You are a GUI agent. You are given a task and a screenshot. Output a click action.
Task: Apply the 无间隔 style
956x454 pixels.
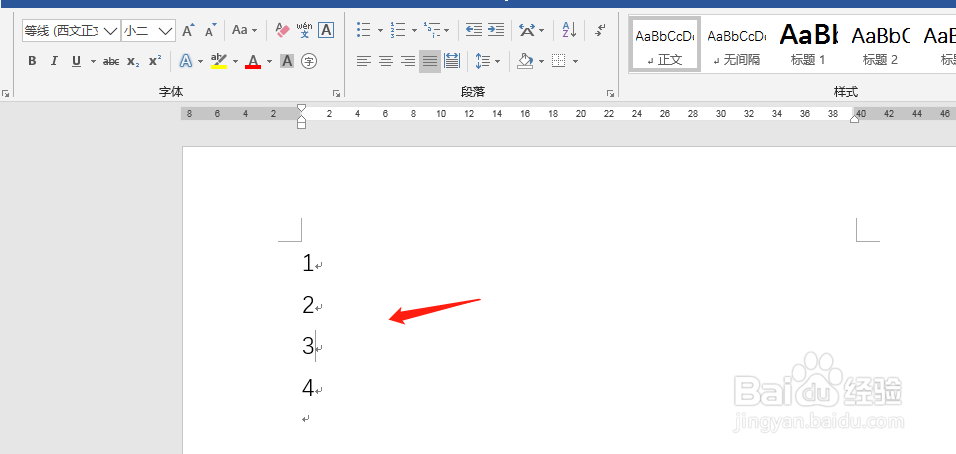(x=737, y=44)
